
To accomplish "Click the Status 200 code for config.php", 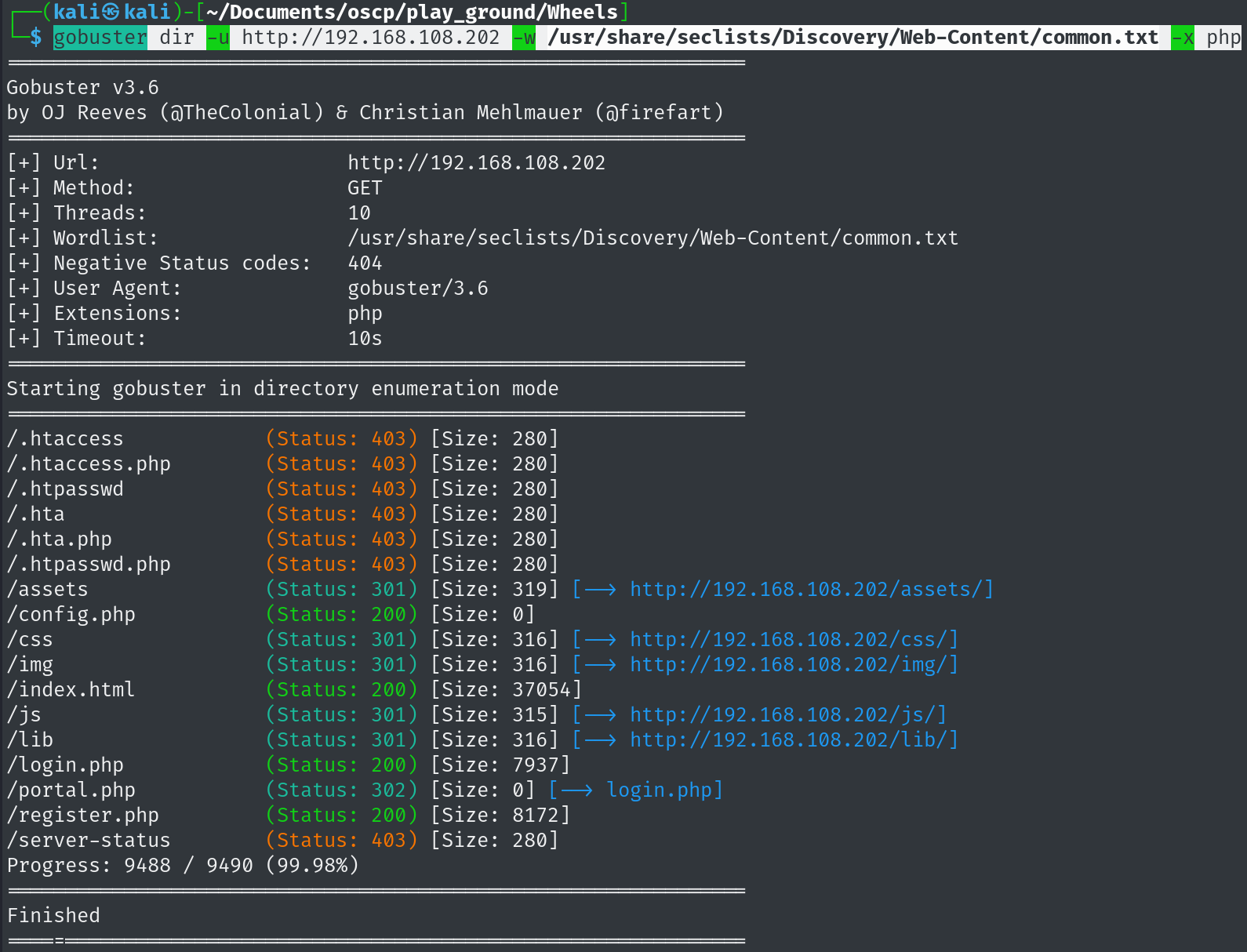I will point(342,614).
